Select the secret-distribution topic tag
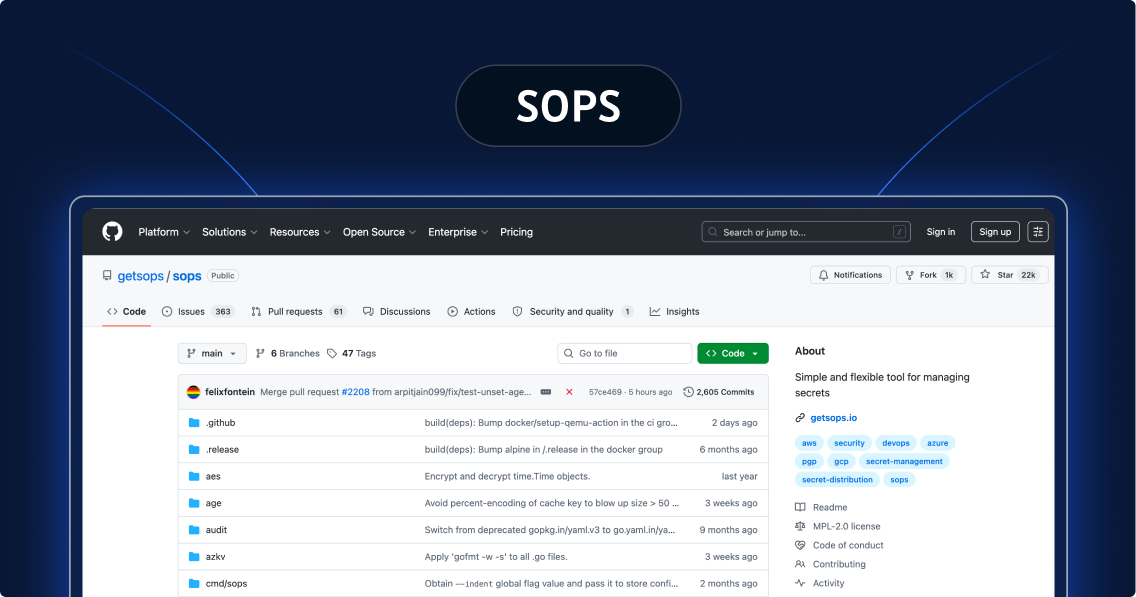1136x597 pixels. (838, 480)
